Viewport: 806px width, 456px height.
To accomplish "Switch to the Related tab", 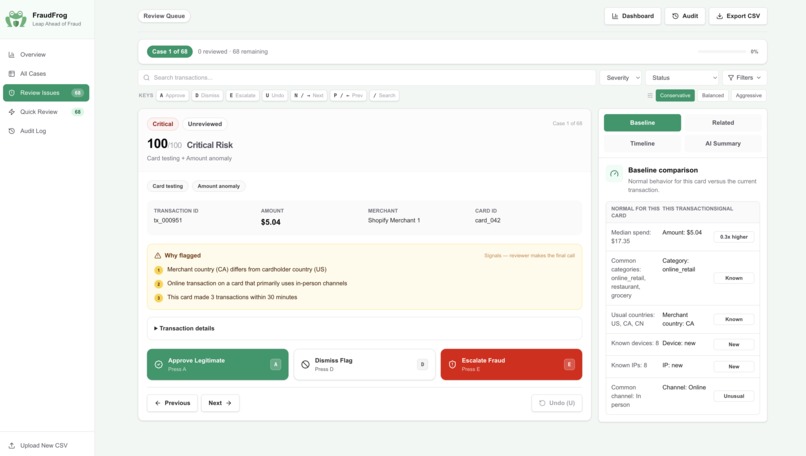I will coord(723,123).
